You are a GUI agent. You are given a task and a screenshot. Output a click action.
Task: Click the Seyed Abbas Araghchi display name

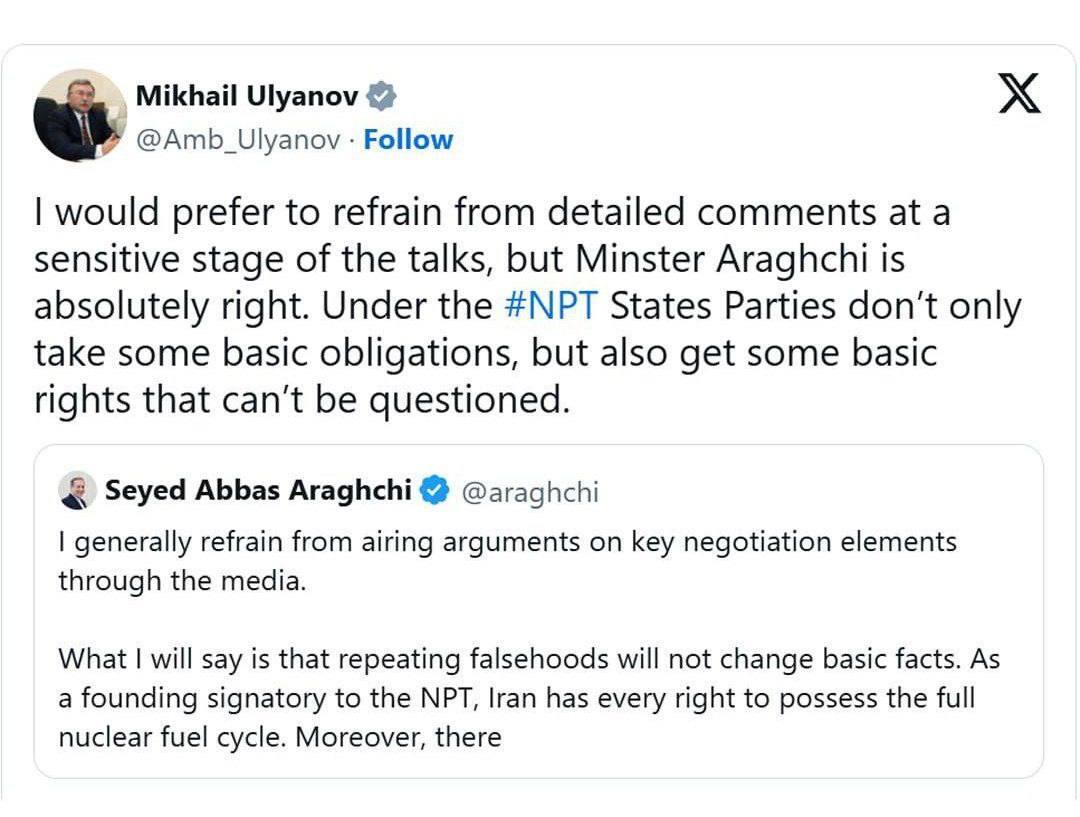(258, 491)
